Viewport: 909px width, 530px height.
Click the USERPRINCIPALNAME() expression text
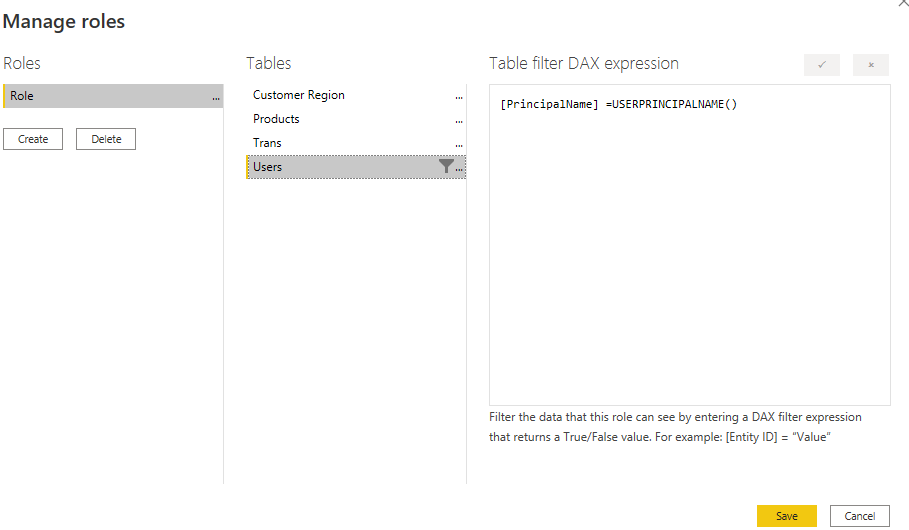[x=675, y=104]
